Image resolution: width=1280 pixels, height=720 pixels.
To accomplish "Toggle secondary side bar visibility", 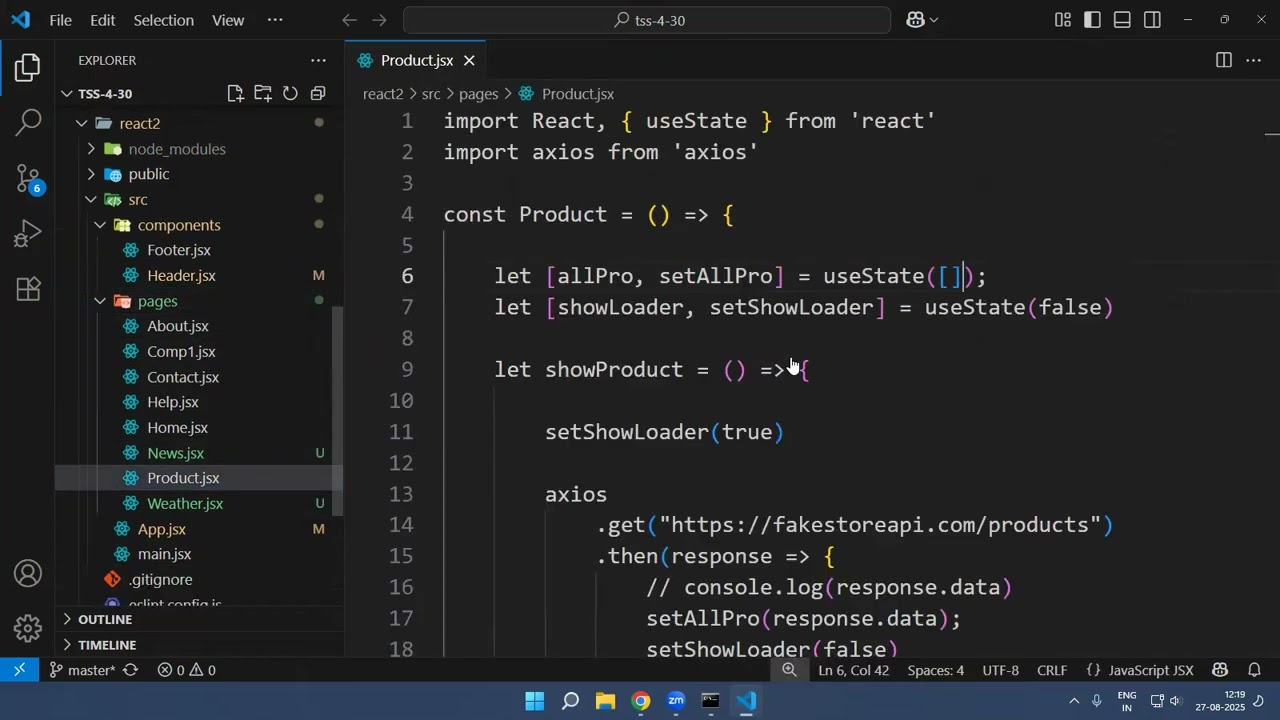I will (1153, 20).
